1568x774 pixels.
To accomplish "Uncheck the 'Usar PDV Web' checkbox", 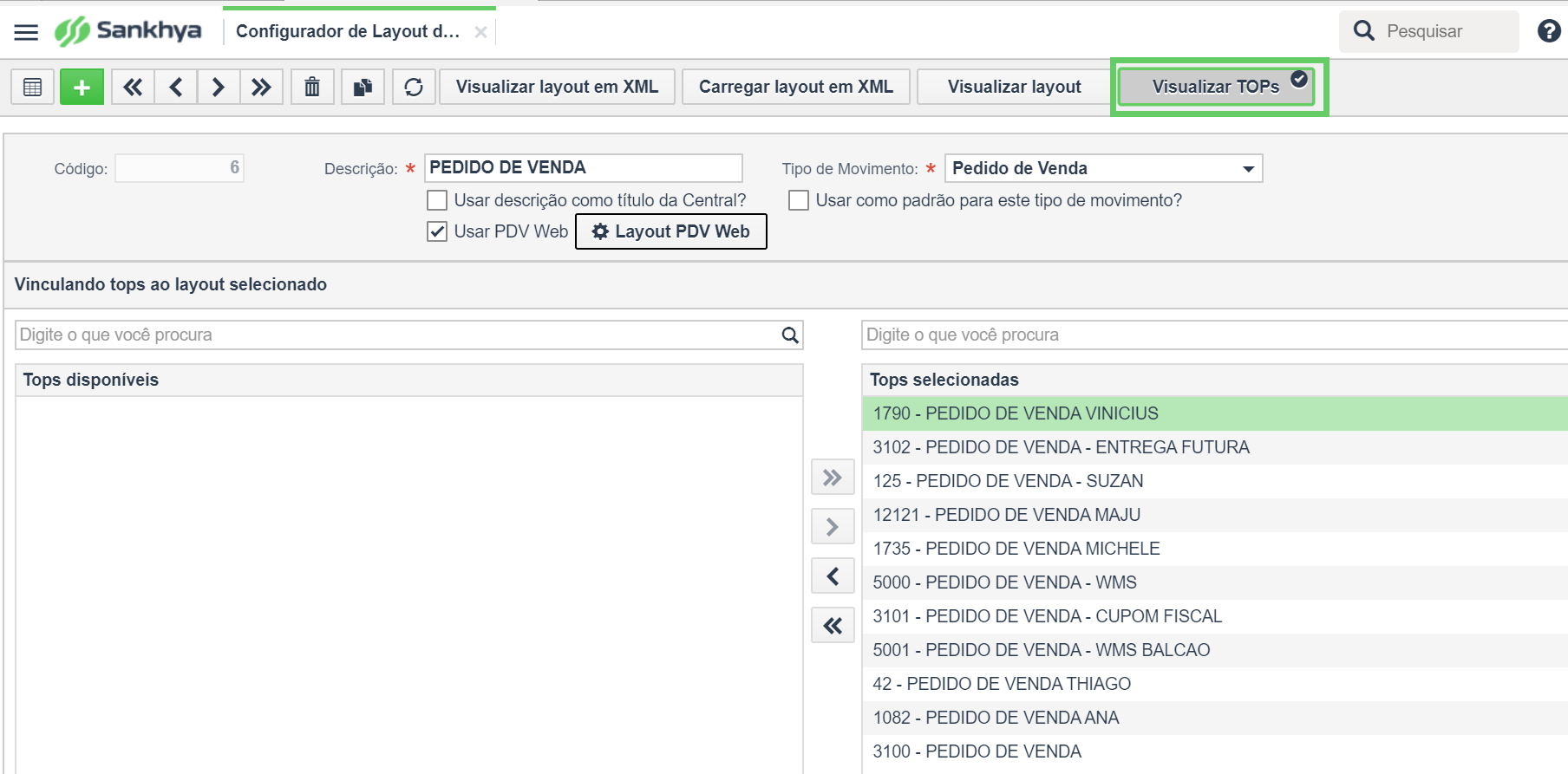I will coord(437,231).
